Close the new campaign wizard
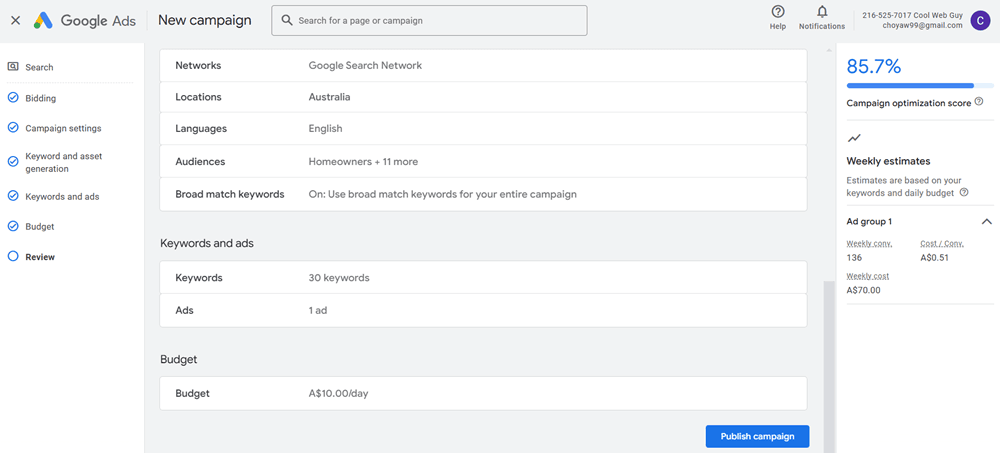Screen dimensions: 1000x453 15,20
